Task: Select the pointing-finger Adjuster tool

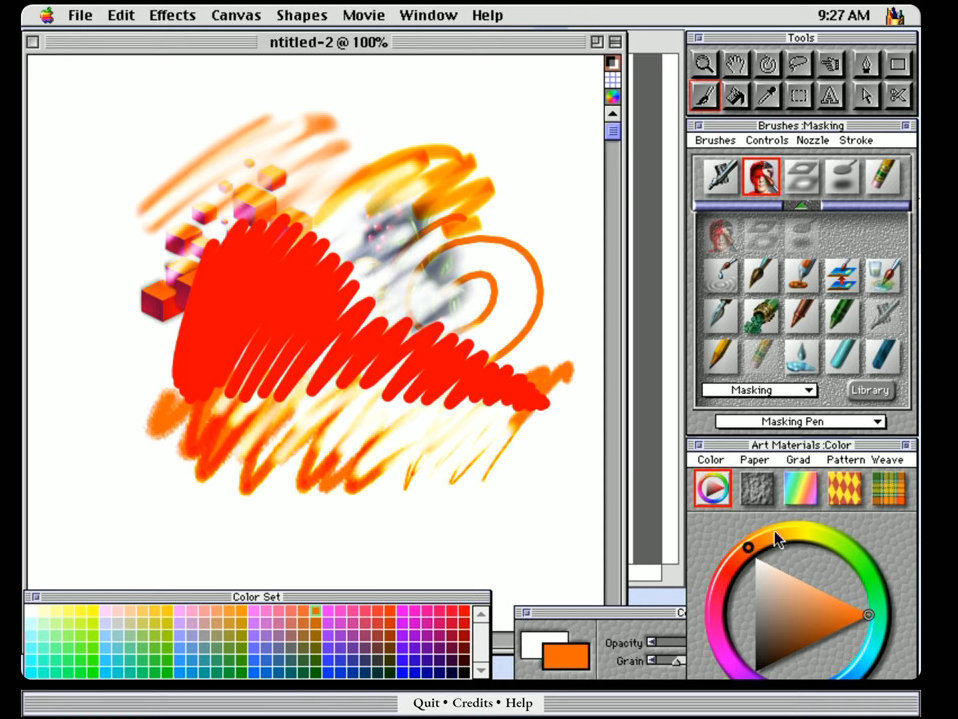Action: point(831,64)
